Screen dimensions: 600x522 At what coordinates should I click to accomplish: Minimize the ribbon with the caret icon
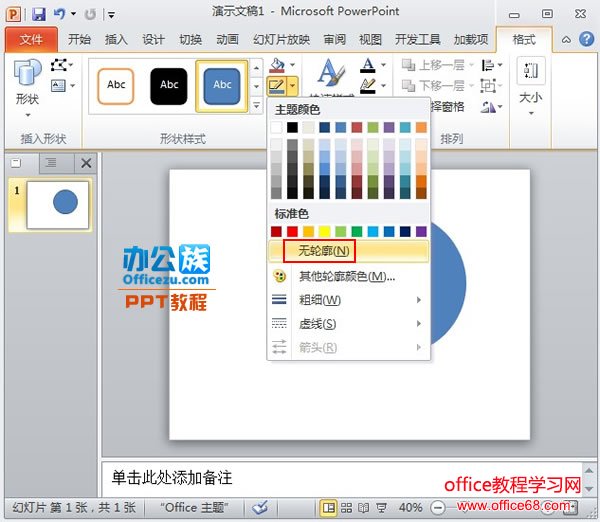[566, 39]
